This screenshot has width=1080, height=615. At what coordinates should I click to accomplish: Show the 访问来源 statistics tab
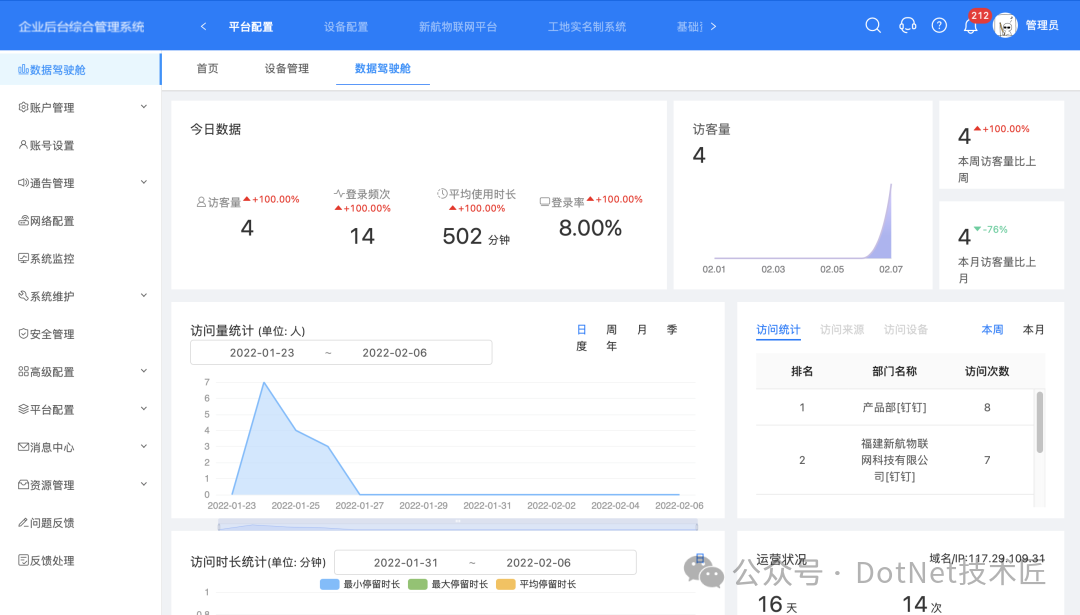coord(842,330)
